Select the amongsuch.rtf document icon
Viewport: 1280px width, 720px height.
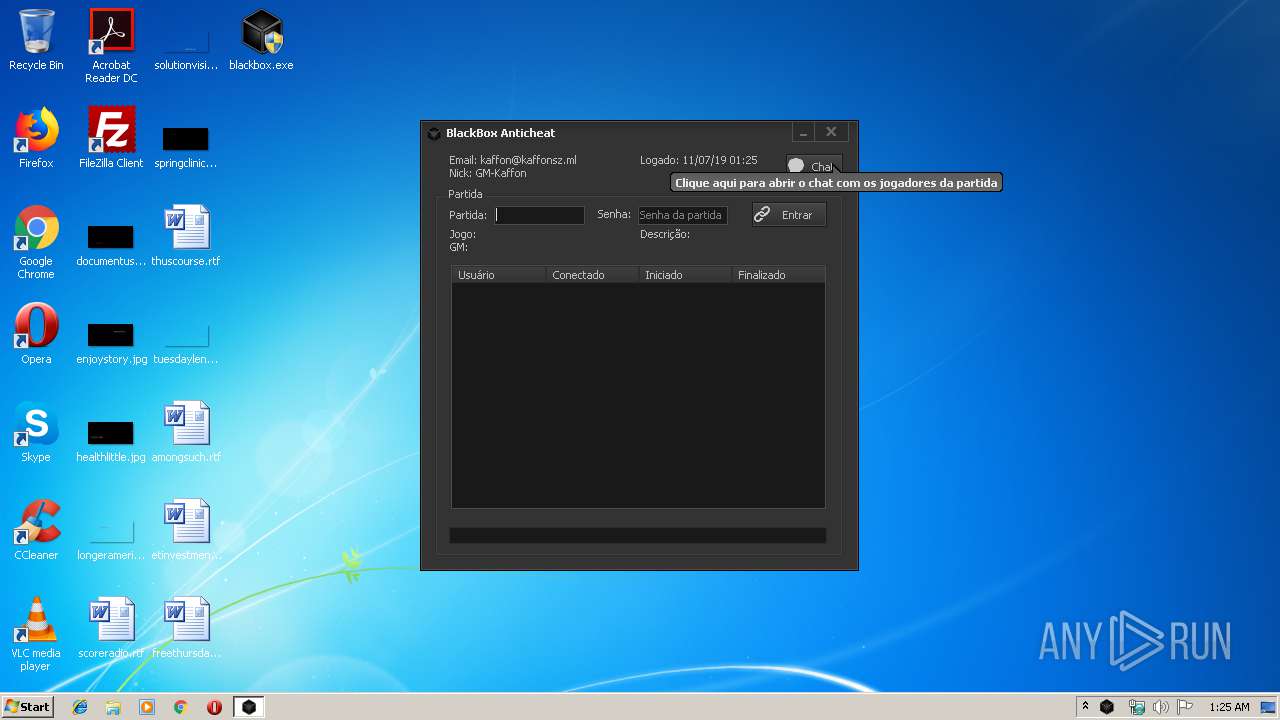tap(186, 432)
